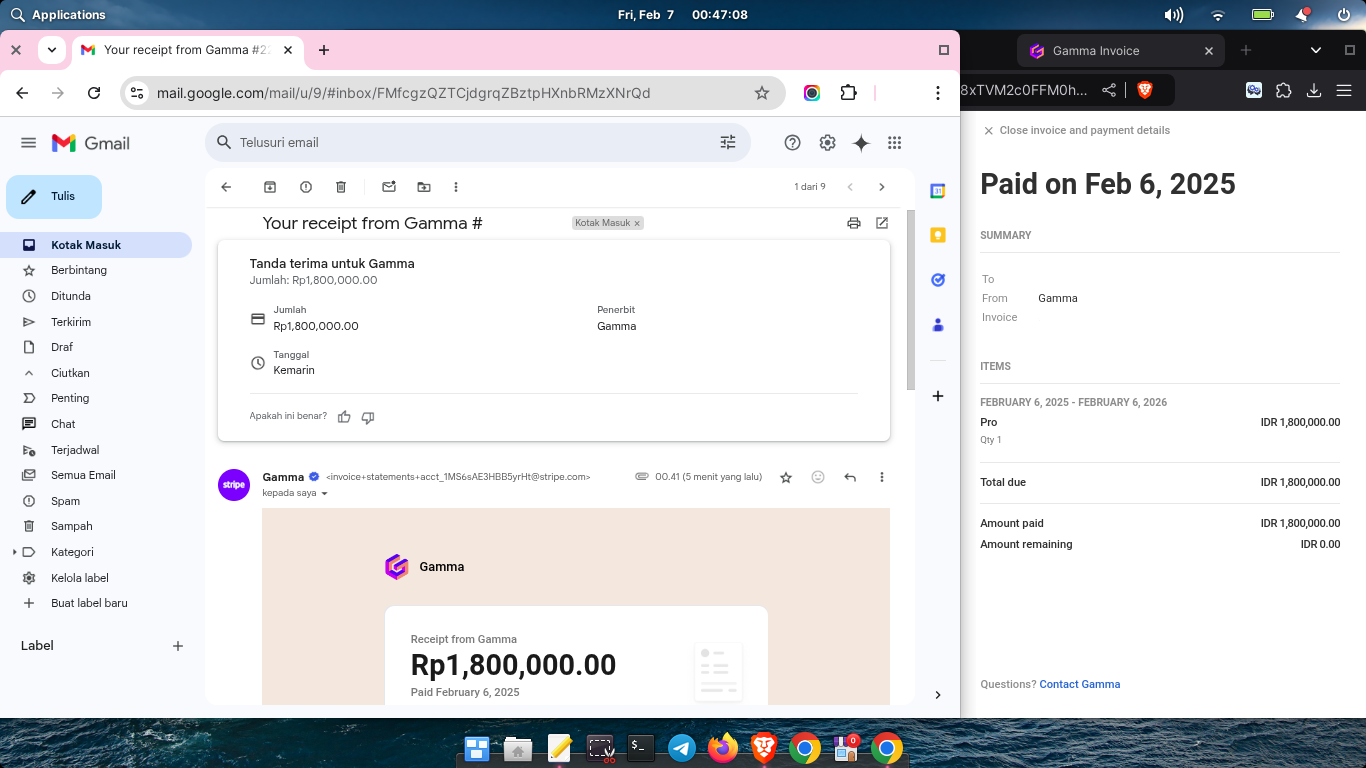
Task: Expand the Kategori label list
Action: (x=14, y=552)
